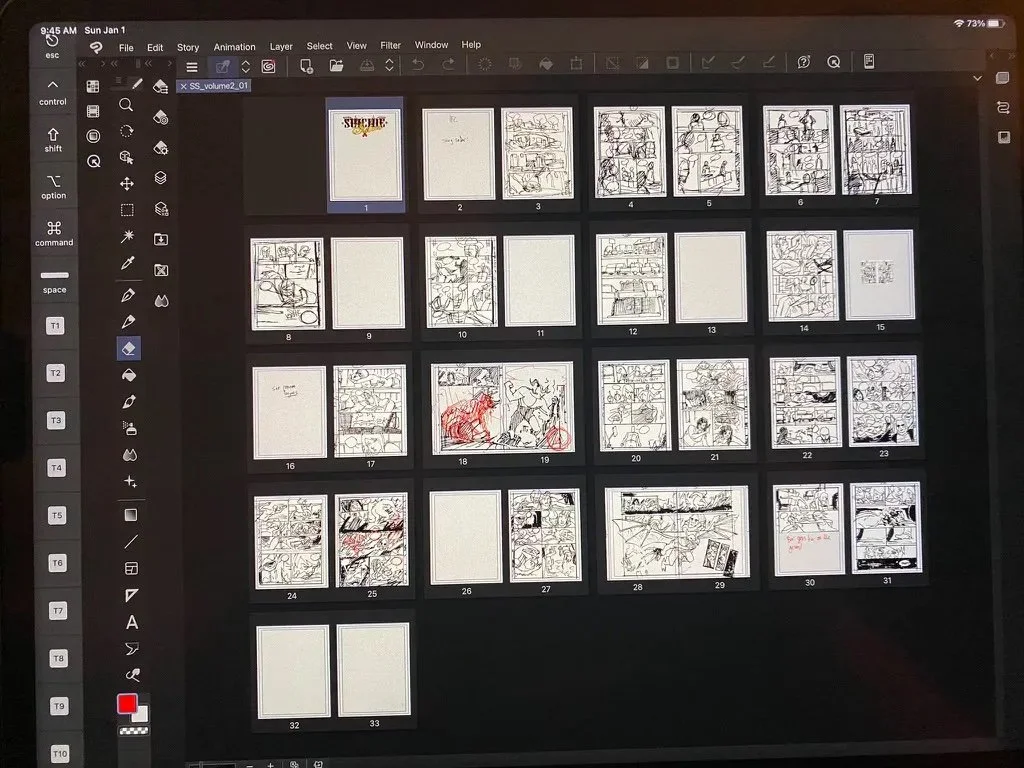1024x768 pixels.
Task: Tap the control modifier key
Action: click(x=53, y=93)
